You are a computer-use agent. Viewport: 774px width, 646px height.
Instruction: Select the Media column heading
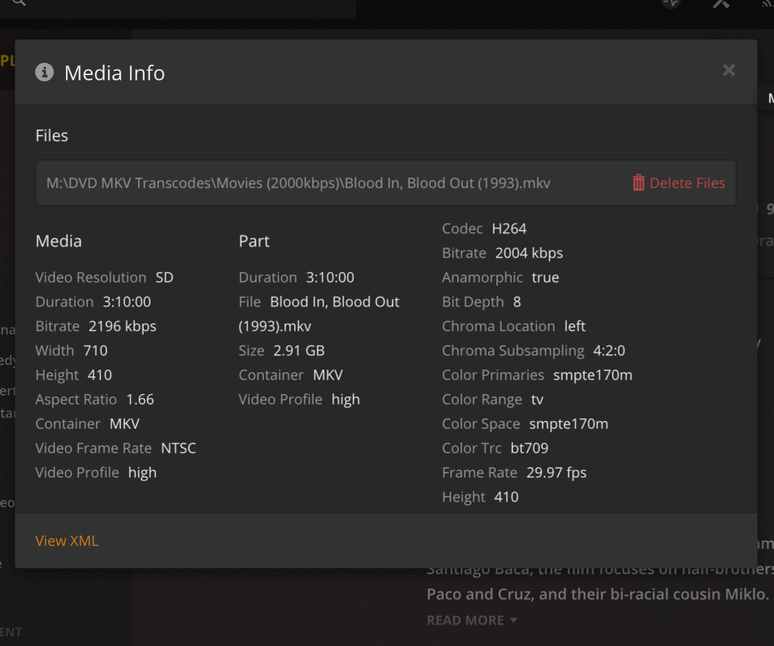[59, 241]
